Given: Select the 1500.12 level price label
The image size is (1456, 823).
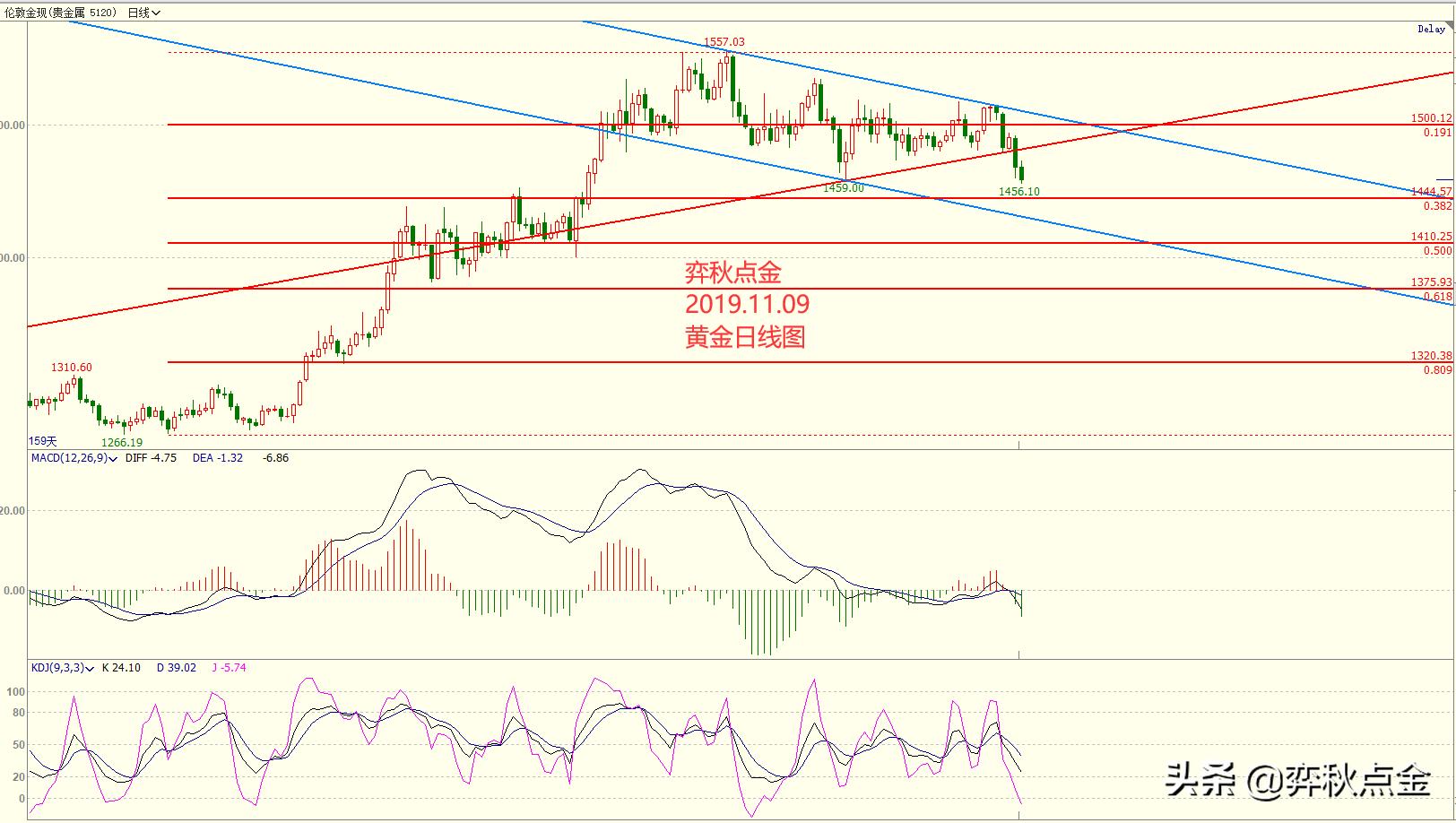Looking at the screenshot, I should point(1431,118).
